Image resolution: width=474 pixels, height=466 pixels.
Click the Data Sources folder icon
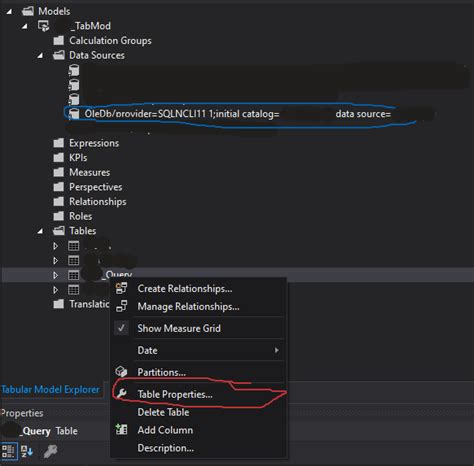click(x=59, y=55)
